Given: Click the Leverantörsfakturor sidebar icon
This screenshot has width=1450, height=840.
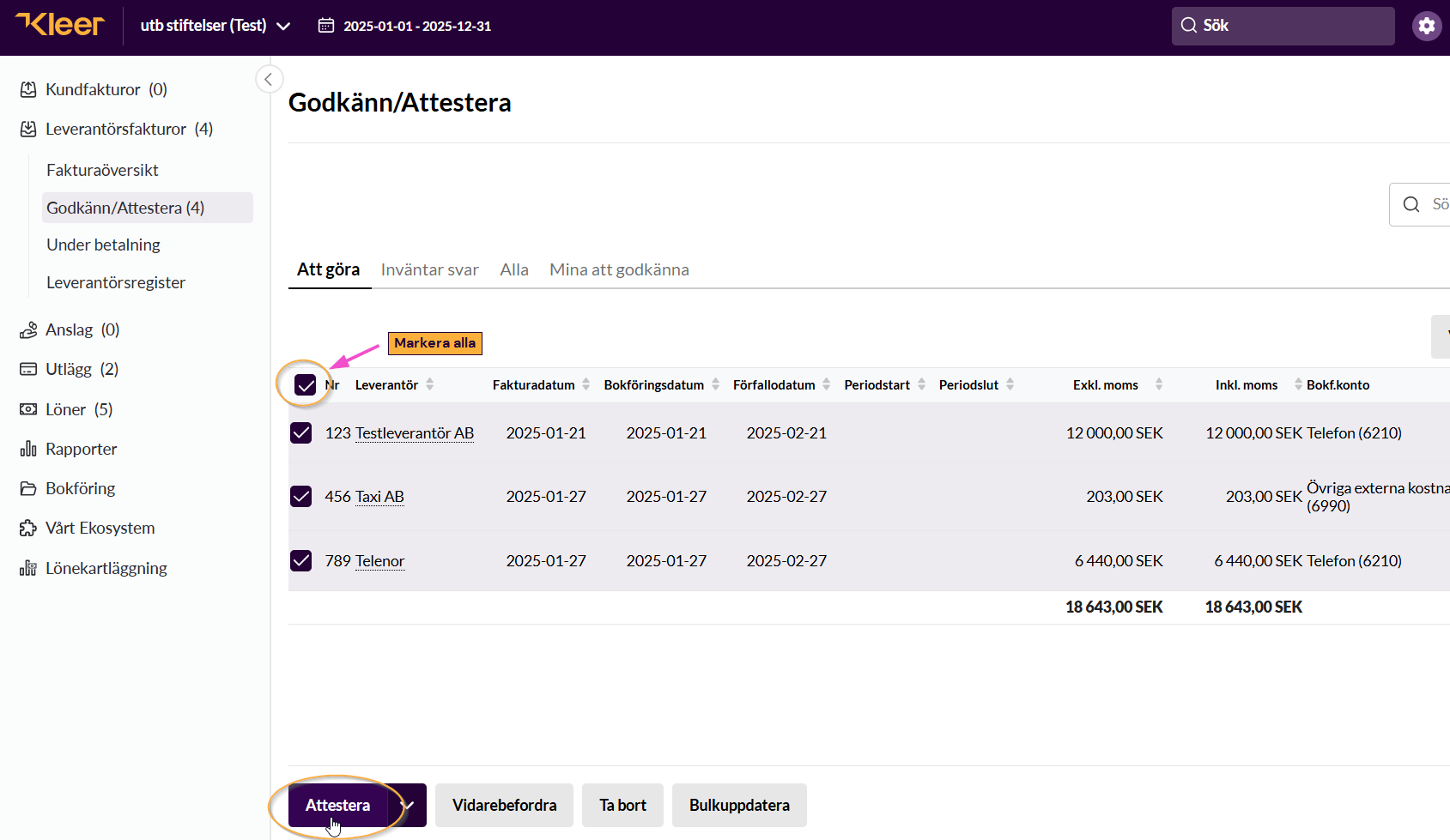Looking at the screenshot, I should pyautogui.click(x=28, y=129).
